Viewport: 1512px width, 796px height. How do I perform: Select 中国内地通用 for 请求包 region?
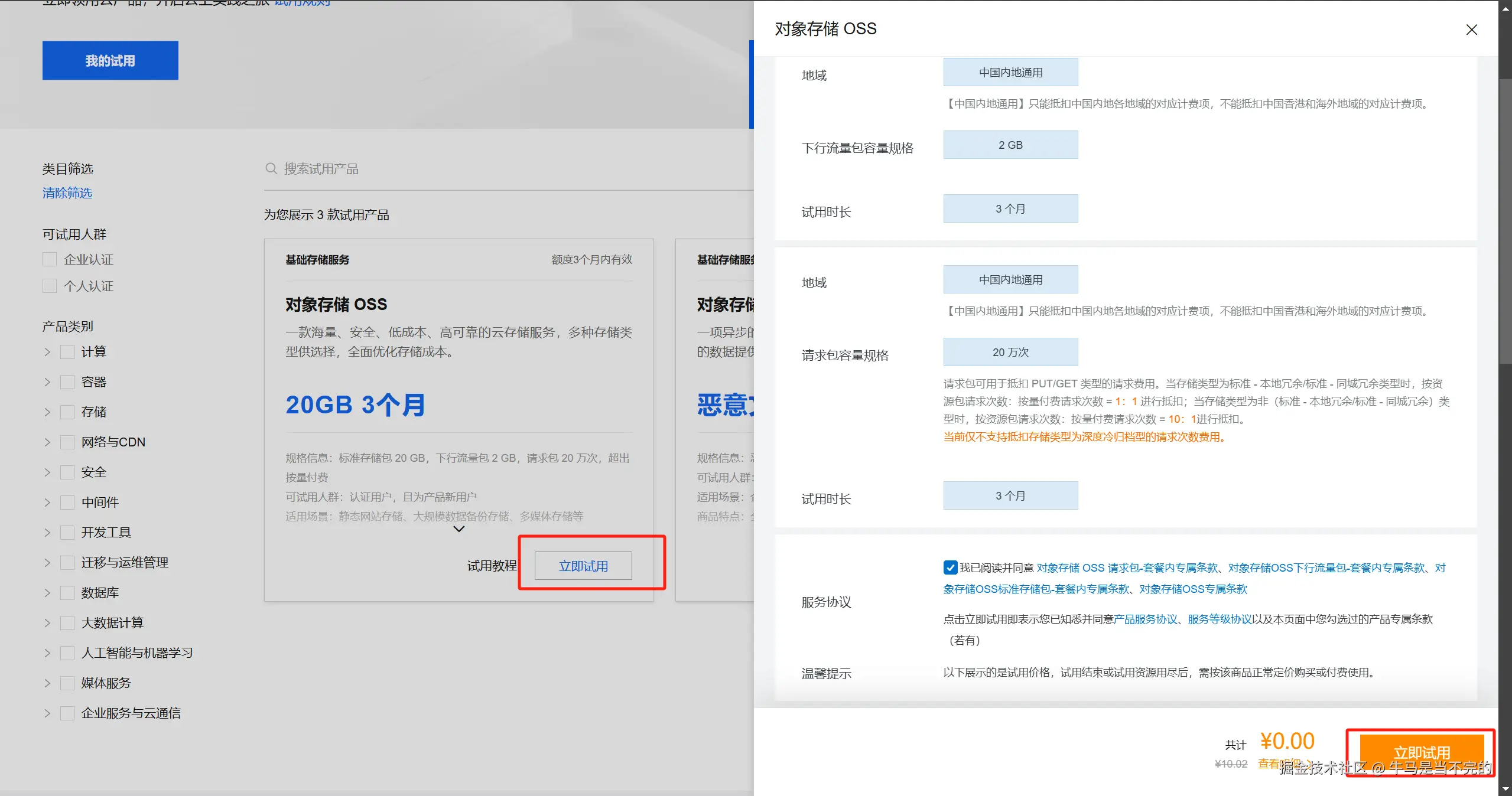tap(1010, 280)
